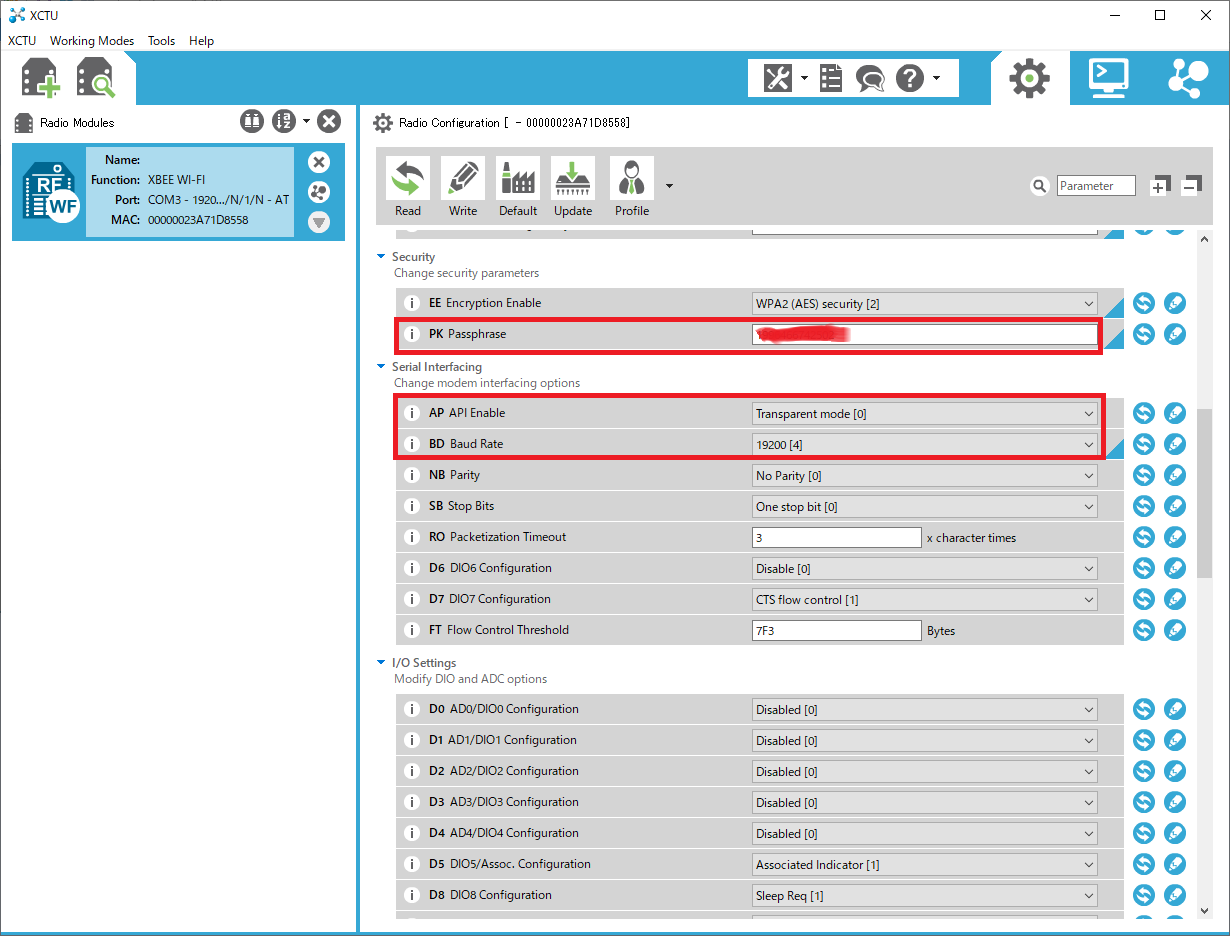Refresh the Flow Control Threshold value
The height and width of the screenshot is (936, 1230).
[1144, 630]
